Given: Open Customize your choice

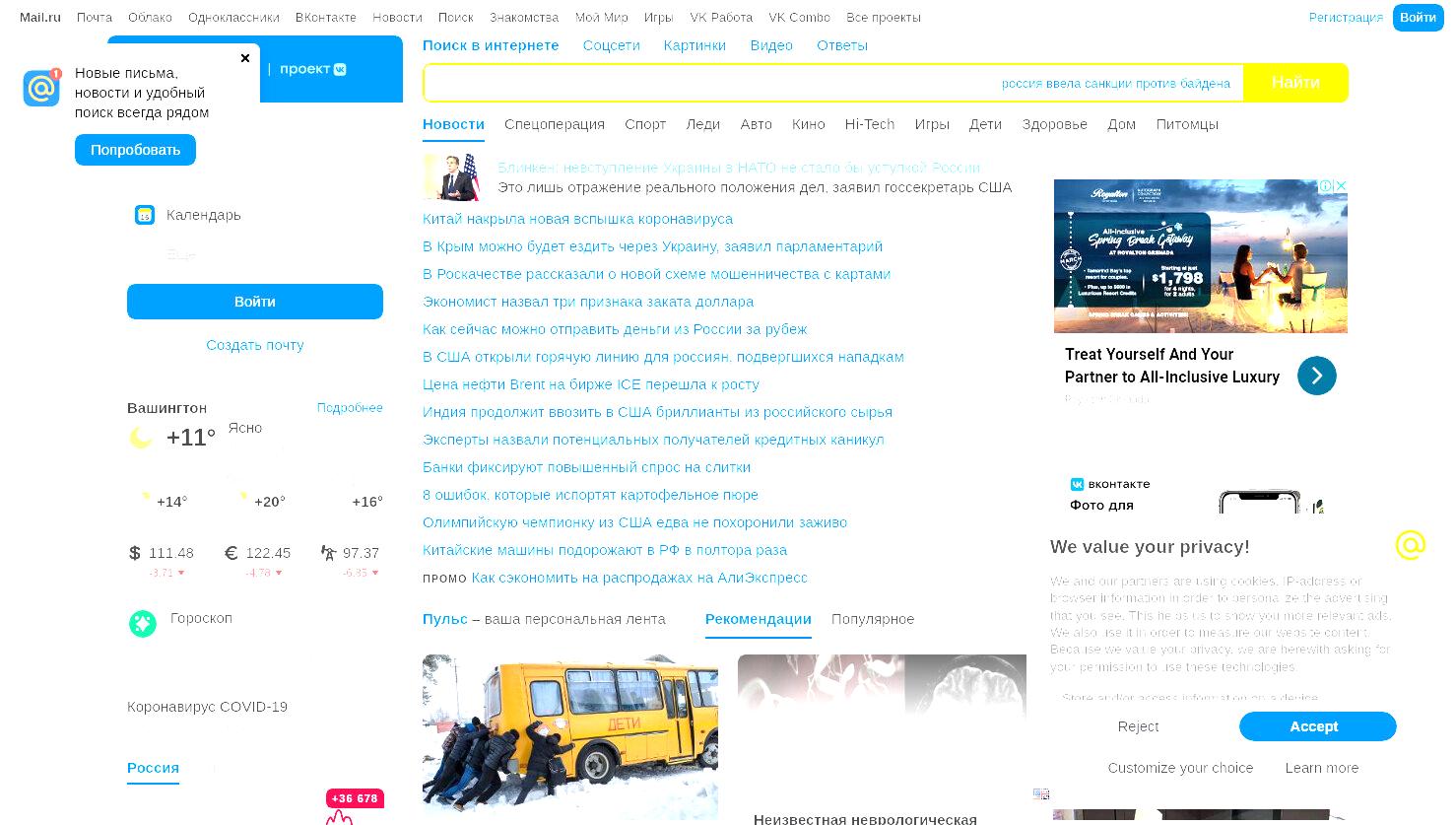Looking at the screenshot, I should (x=1180, y=768).
